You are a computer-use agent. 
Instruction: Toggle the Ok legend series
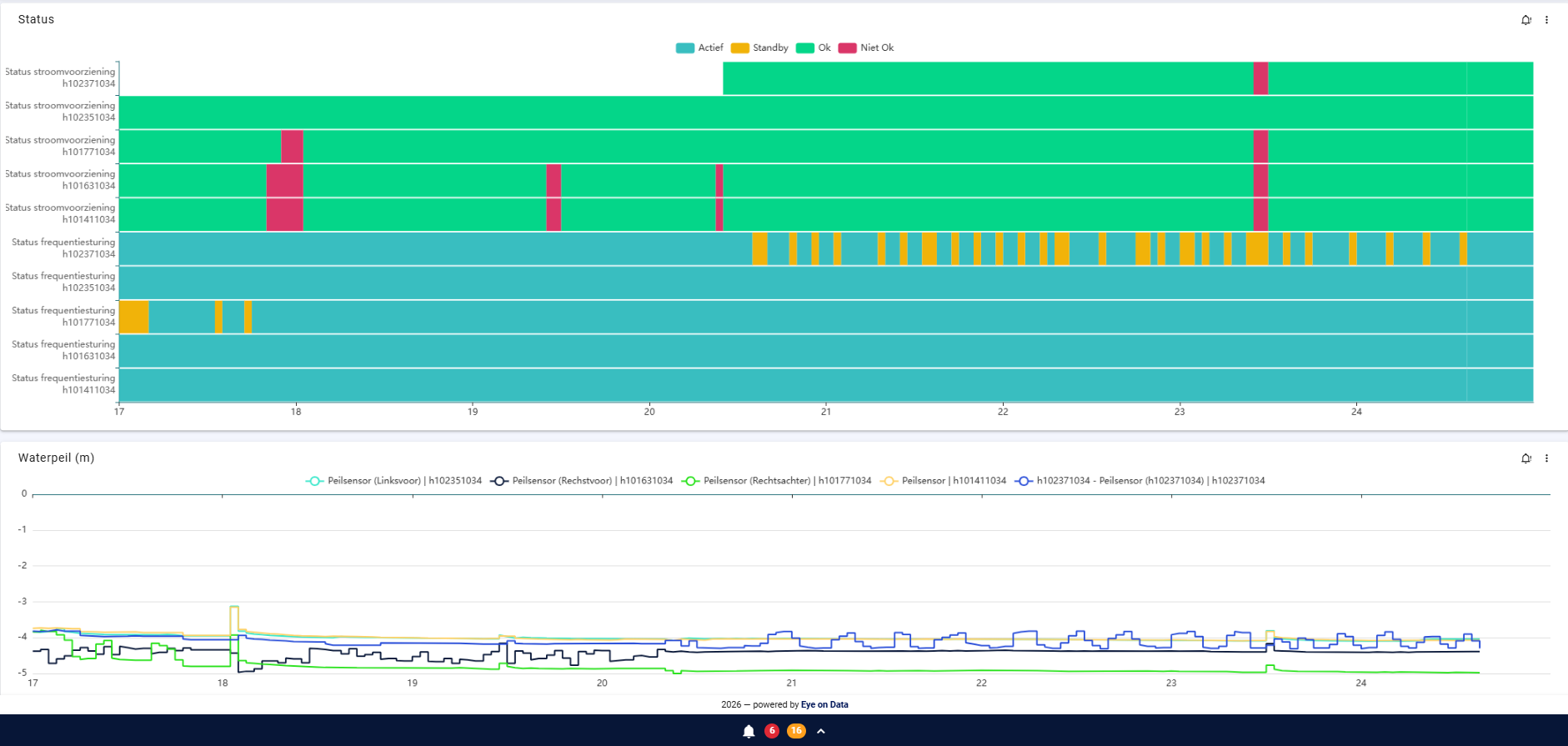click(814, 48)
